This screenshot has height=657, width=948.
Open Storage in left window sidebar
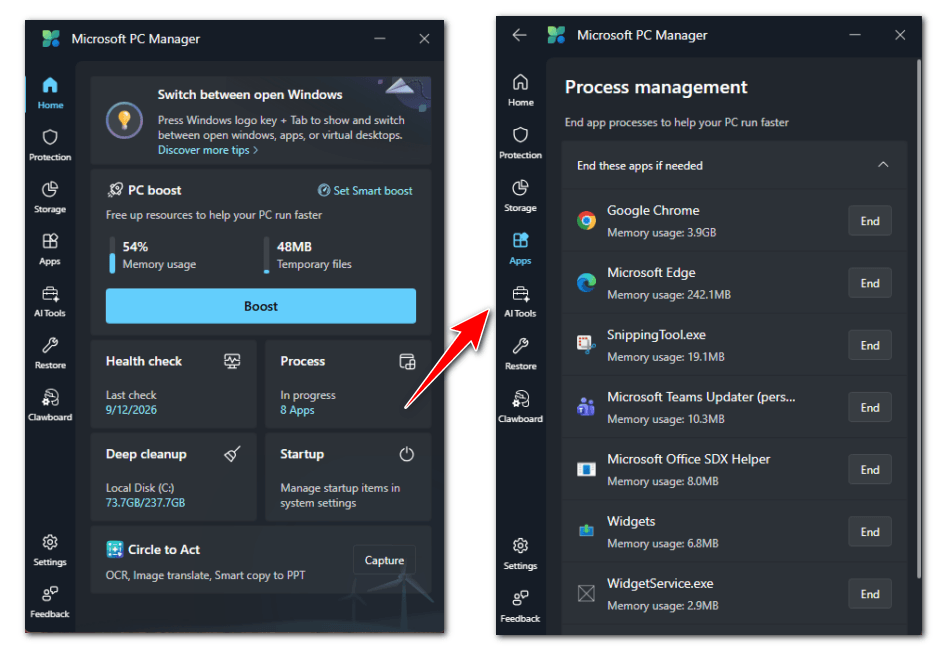pyautogui.click(x=50, y=197)
